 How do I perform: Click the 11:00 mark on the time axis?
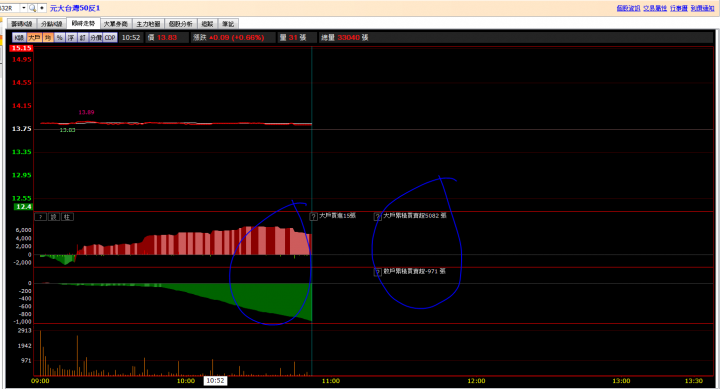coord(331,381)
